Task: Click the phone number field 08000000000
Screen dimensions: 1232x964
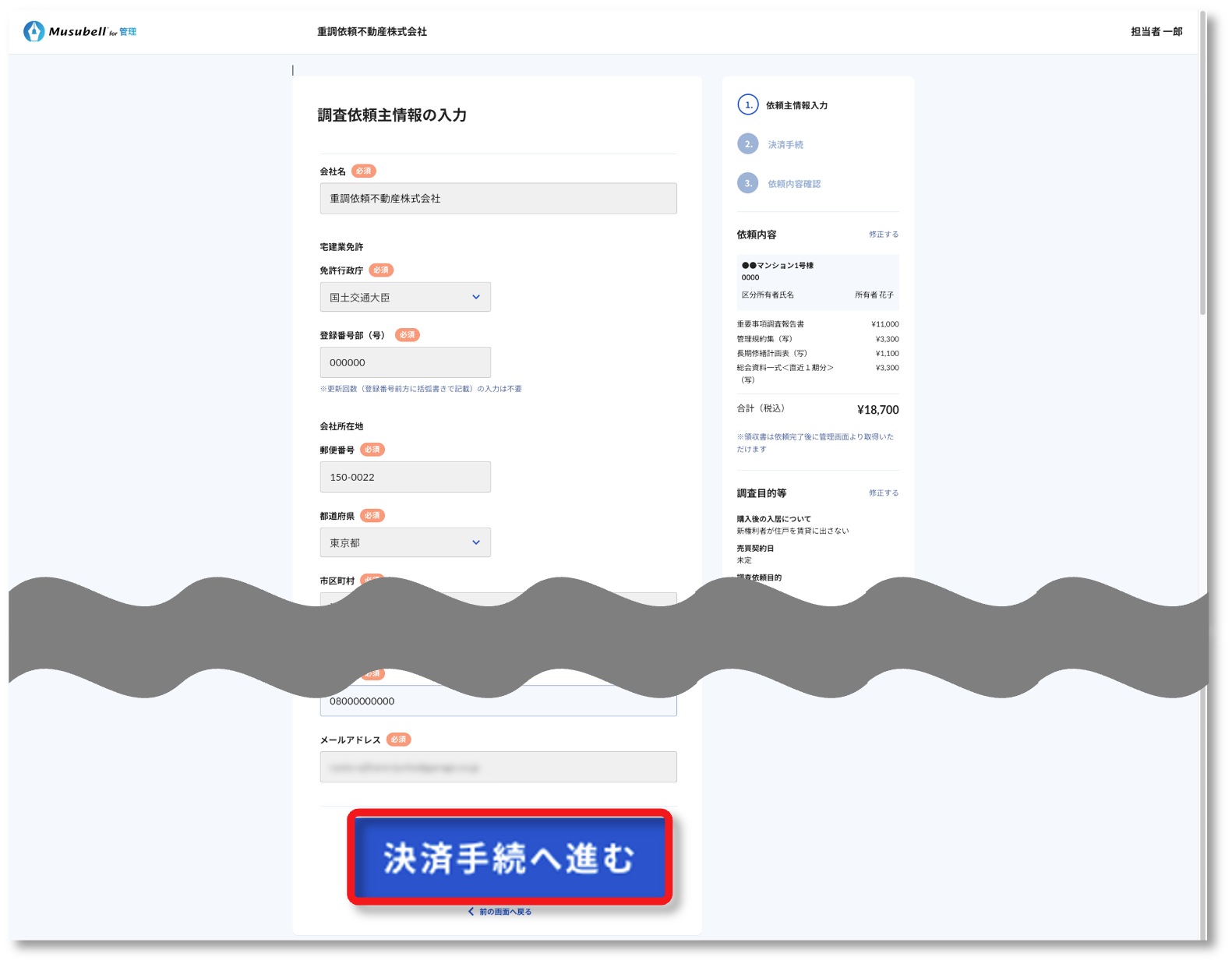Action: coord(498,702)
